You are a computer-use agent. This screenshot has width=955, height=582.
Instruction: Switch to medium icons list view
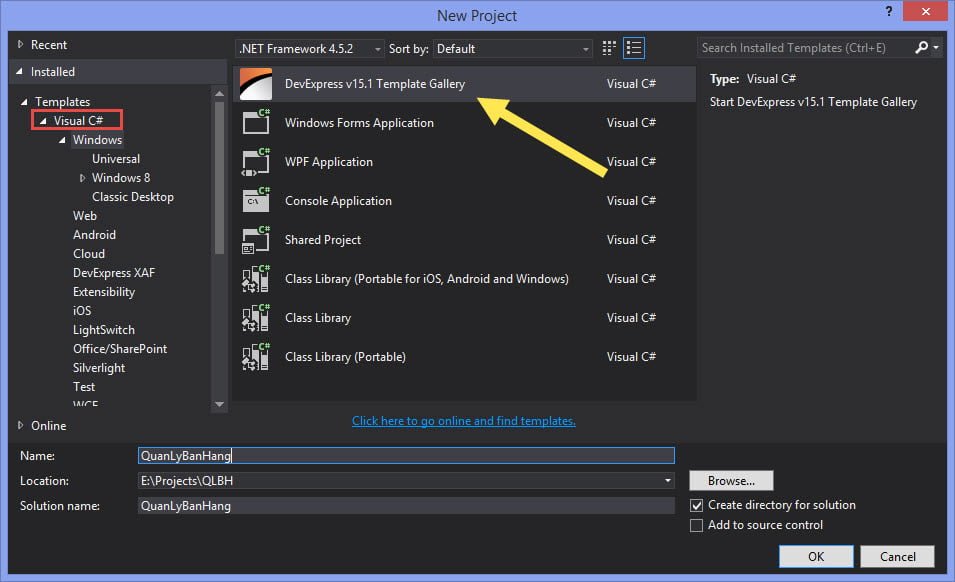(634, 48)
